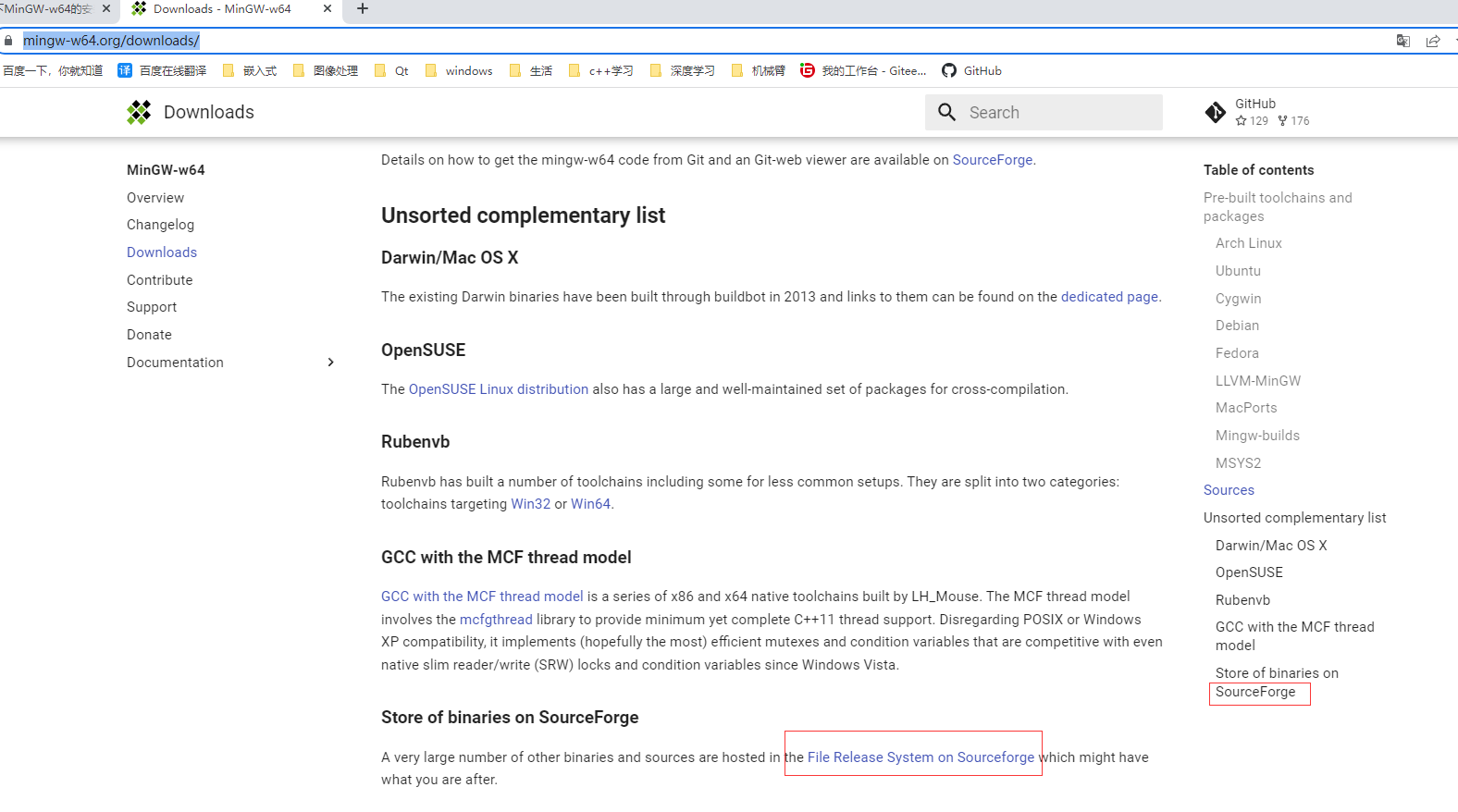Expand the Documentation section chevron
Screen dimensions: 1458x812
tap(330, 363)
